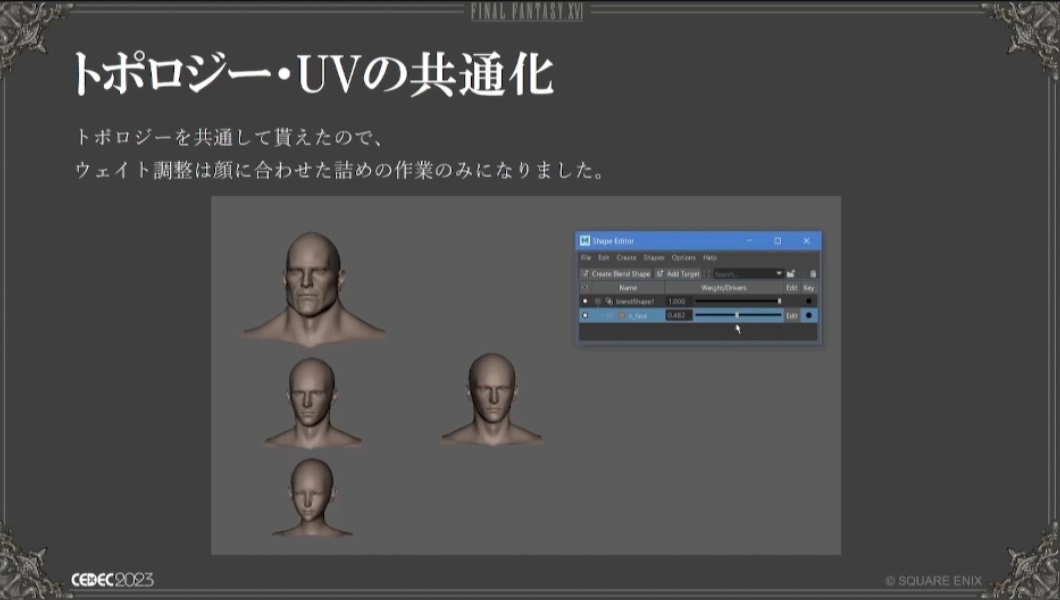Open the File menu in Shape Editor

(586, 257)
